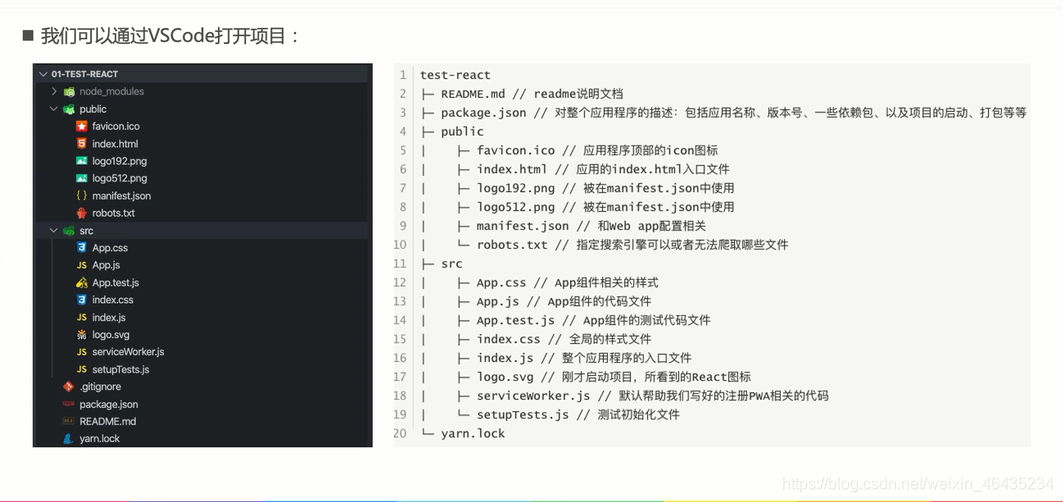The width and height of the screenshot is (1063, 502).
Task: Open index.html in the explorer tree
Action: click(x=115, y=144)
